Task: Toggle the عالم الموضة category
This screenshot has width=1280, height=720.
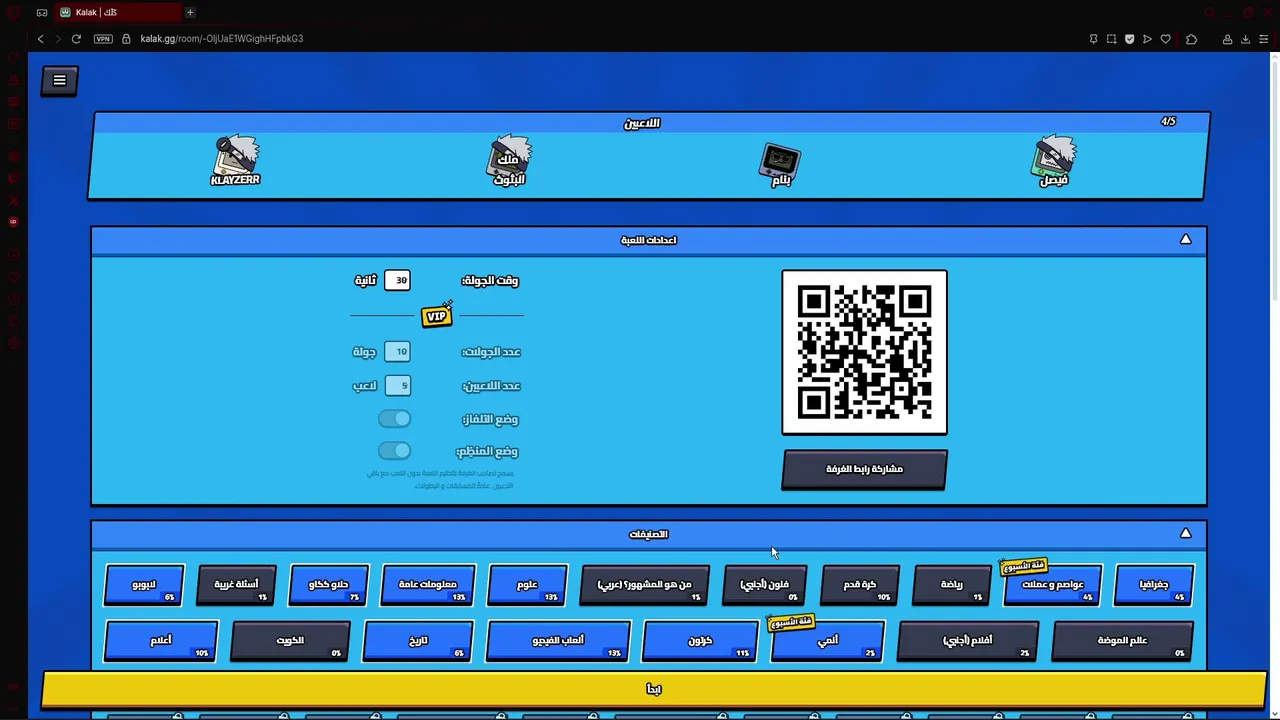Action: (x=1123, y=641)
